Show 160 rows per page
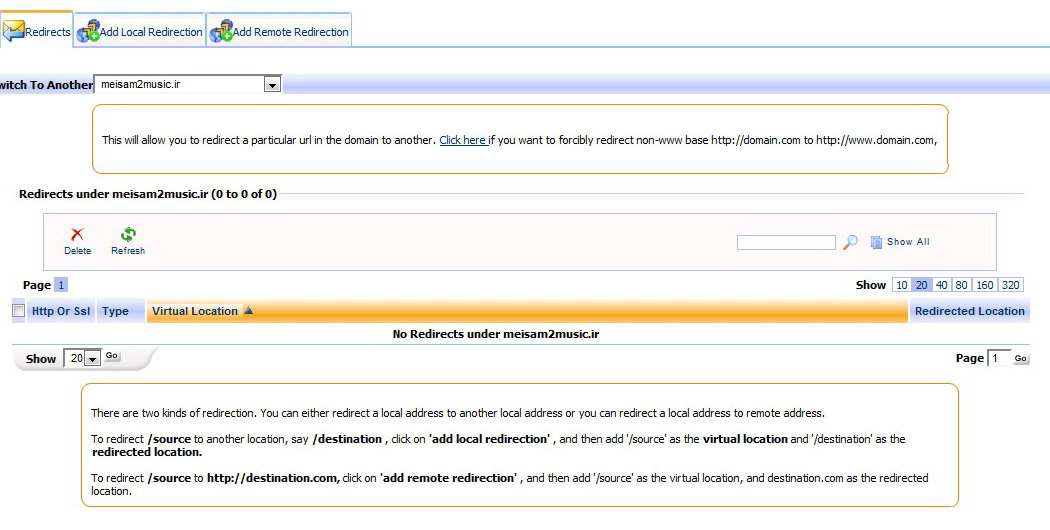The width and height of the screenshot is (1050, 530). (985, 285)
